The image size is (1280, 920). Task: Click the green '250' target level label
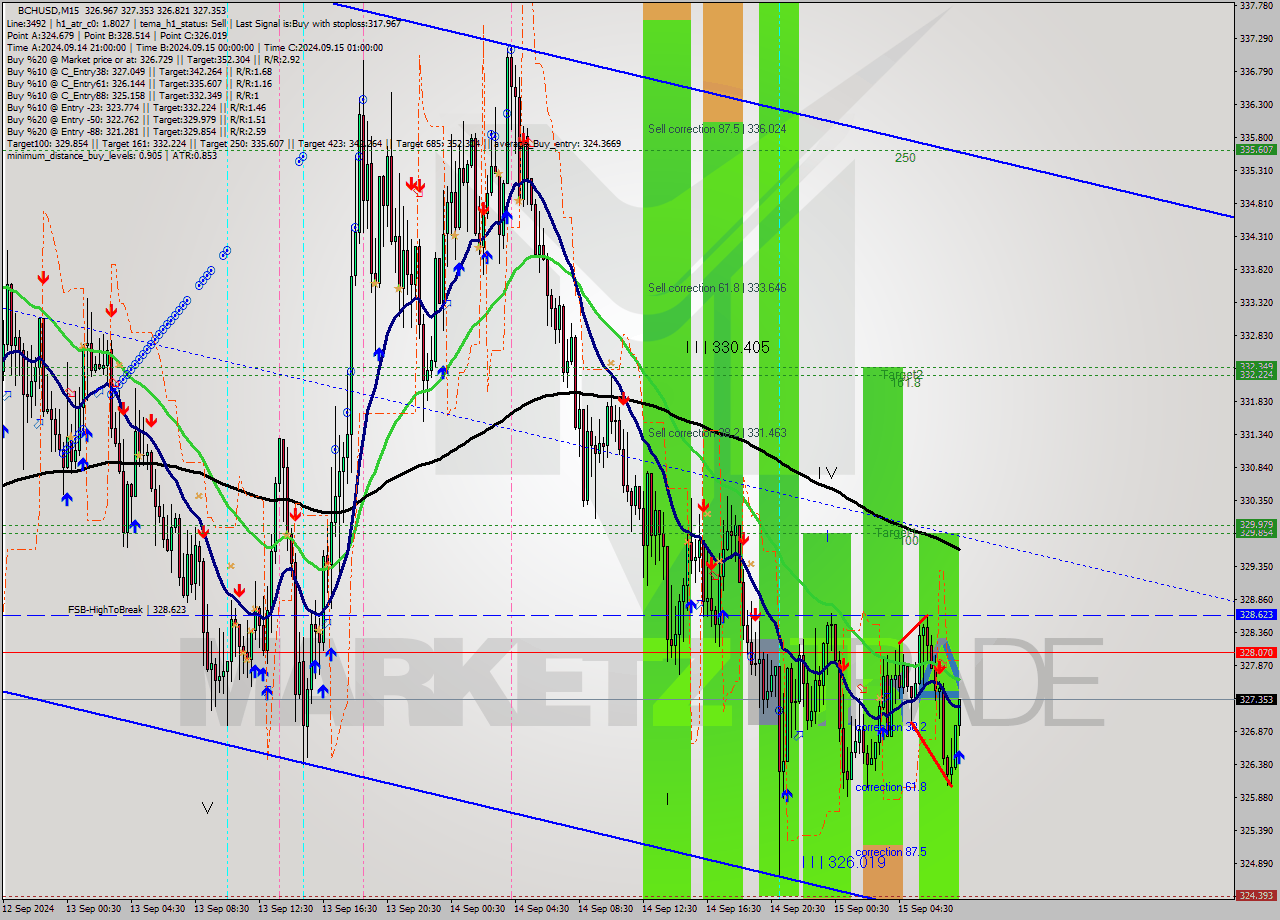pos(905,158)
